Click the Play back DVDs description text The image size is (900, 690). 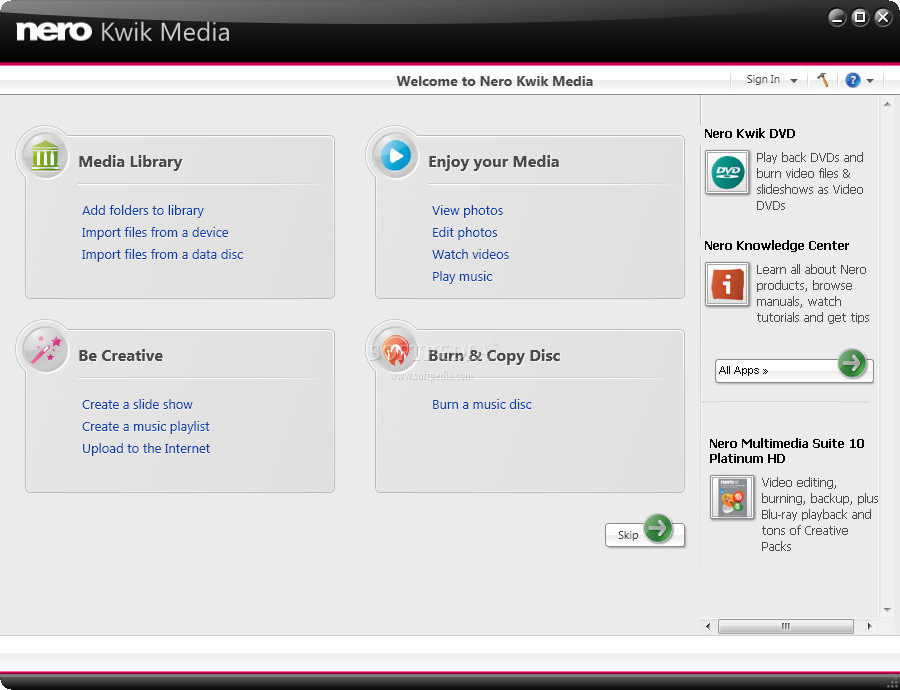point(810,181)
